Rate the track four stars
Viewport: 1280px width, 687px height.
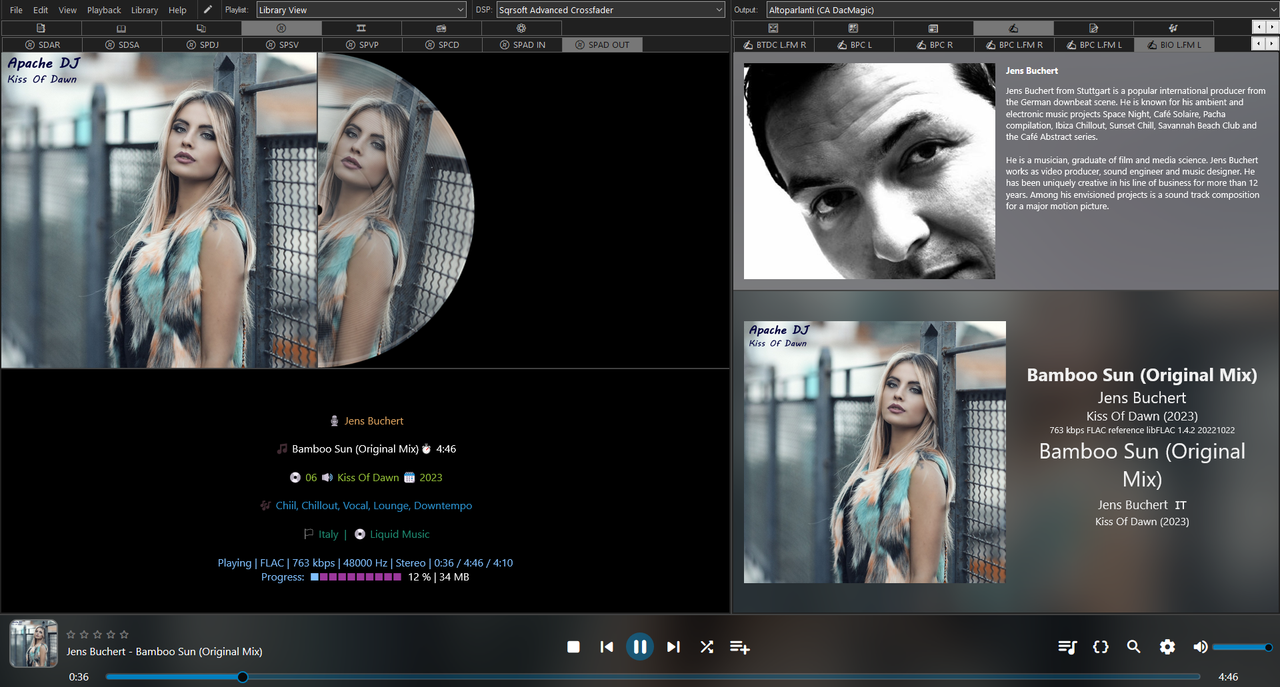coord(111,634)
